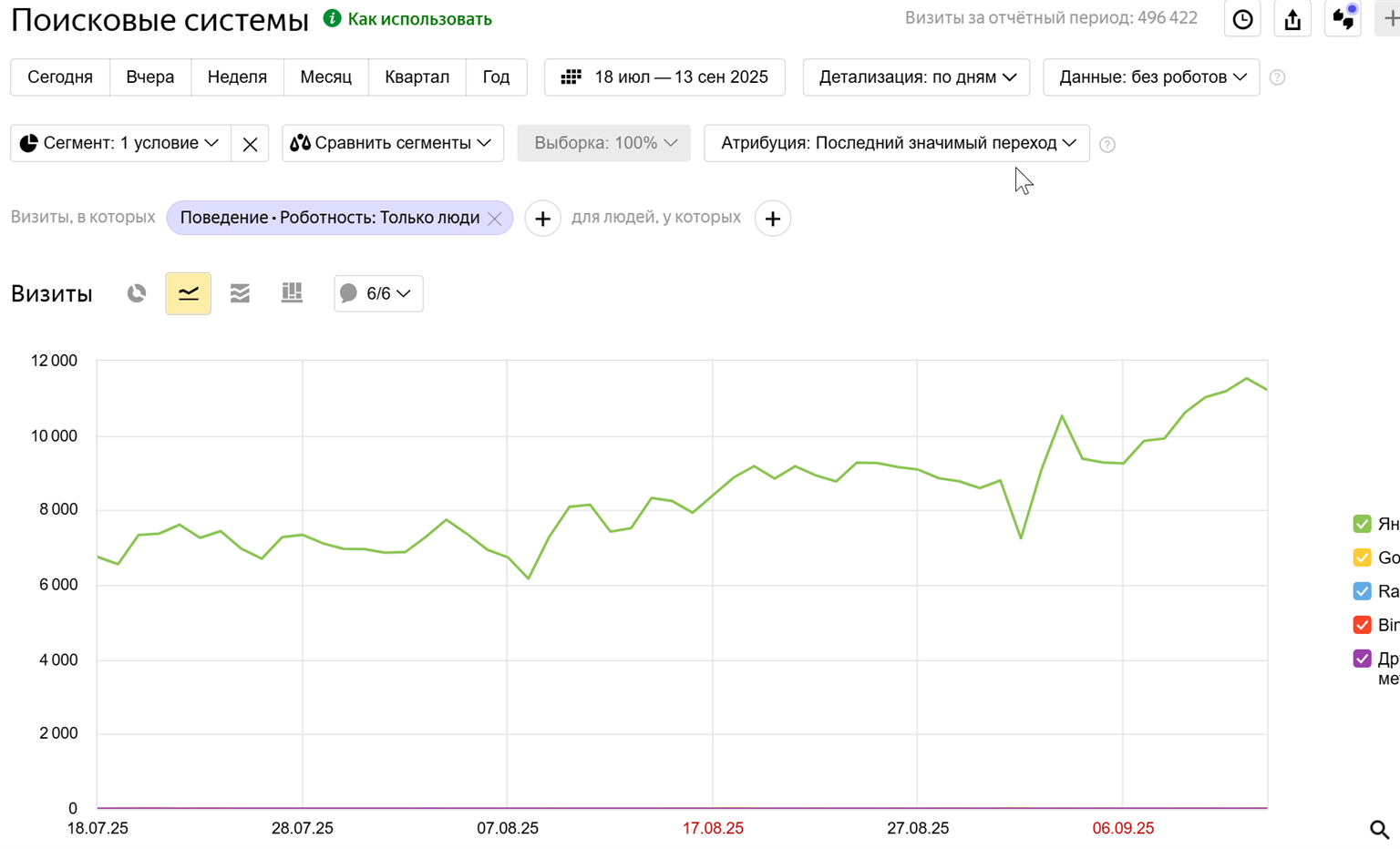Select the pie chart view icon

pos(137,293)
